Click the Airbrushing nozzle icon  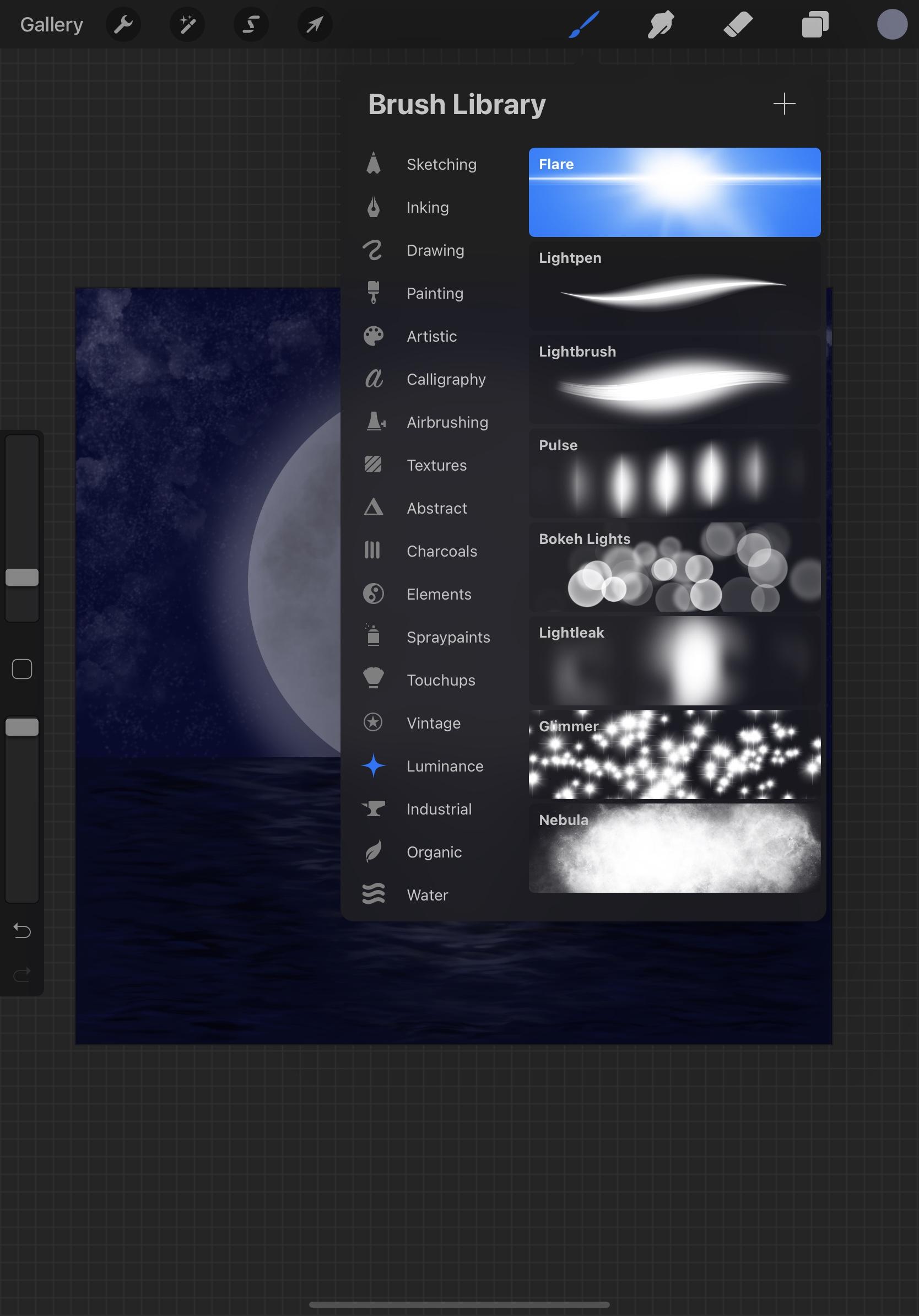pos(375,421)
